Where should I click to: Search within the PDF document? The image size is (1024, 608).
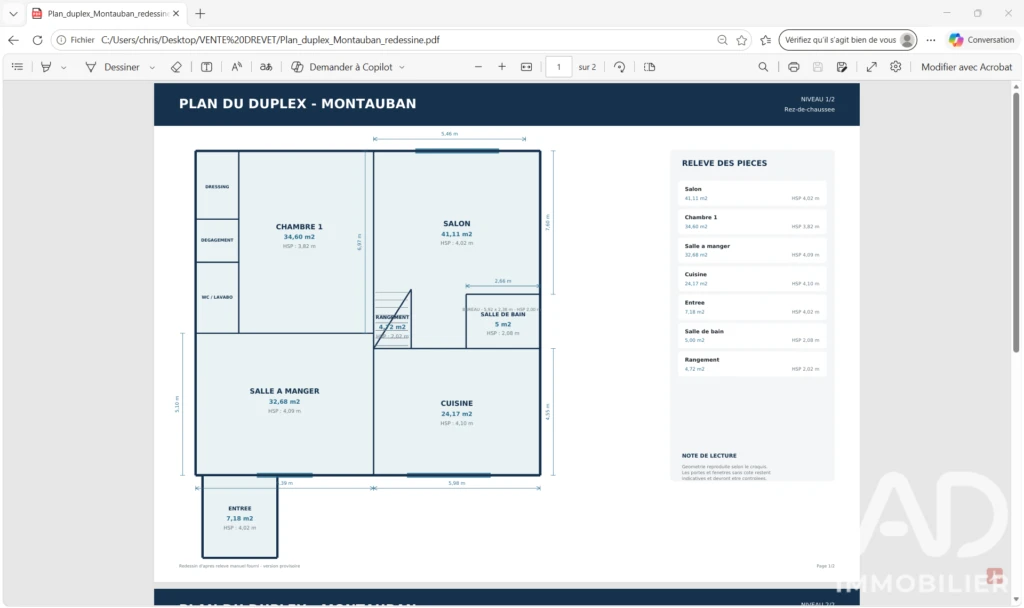point(763,67)
